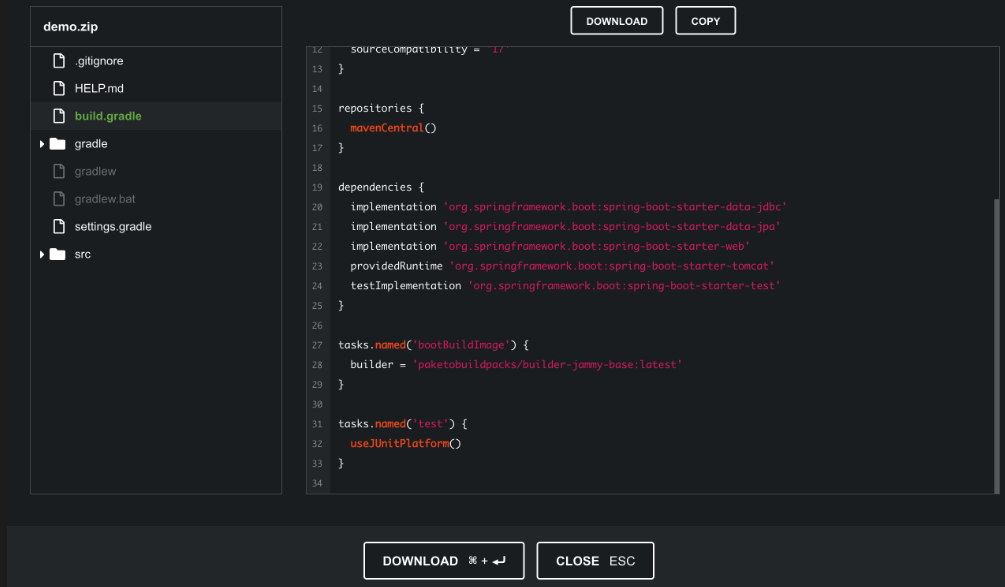Click the testImplementation starter-test line
Screen dimensions: 1005x587
click(565, 286)
